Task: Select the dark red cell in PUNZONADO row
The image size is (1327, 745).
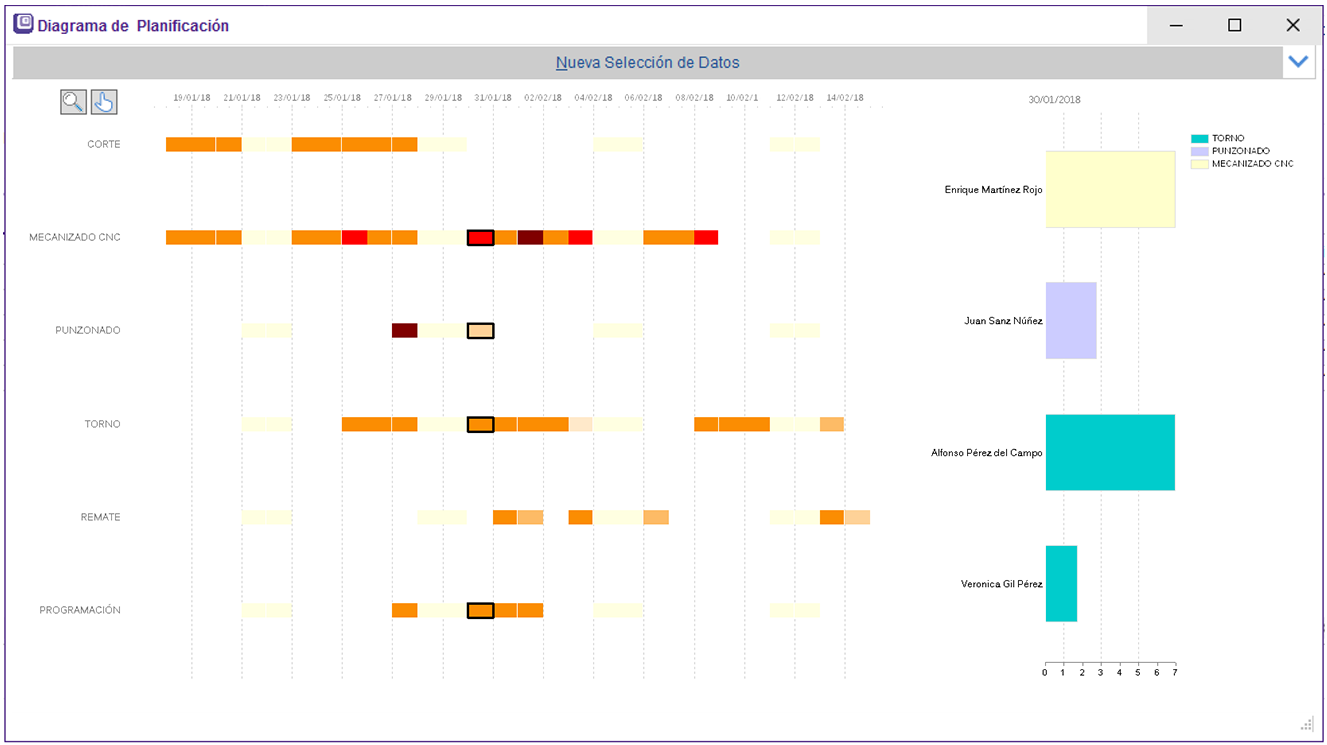Action: tap(404, 330)
